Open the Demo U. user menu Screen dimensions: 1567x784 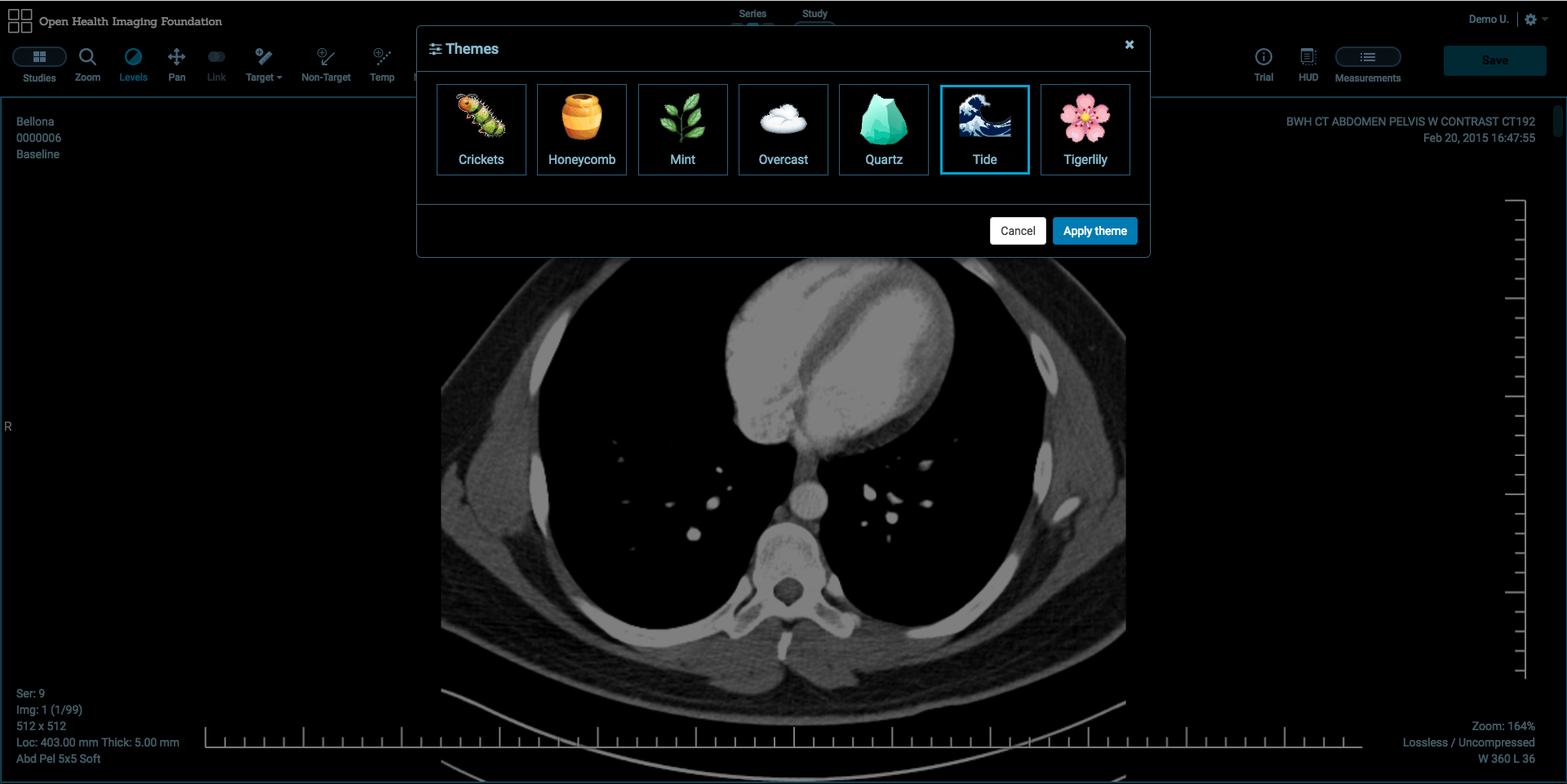(1488, 20)
